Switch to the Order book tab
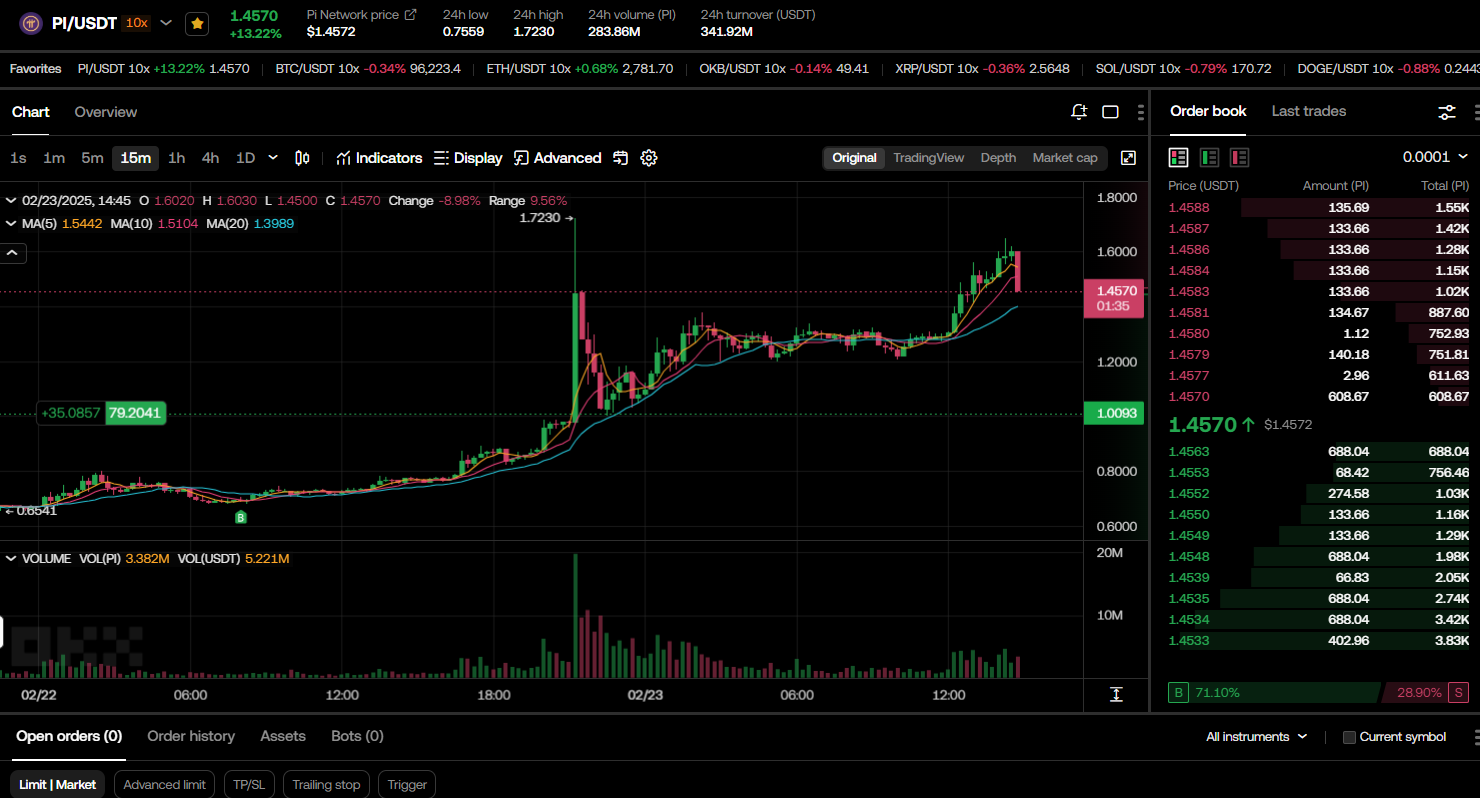This screenshot has width=1480, height=798. [1208, 111]
